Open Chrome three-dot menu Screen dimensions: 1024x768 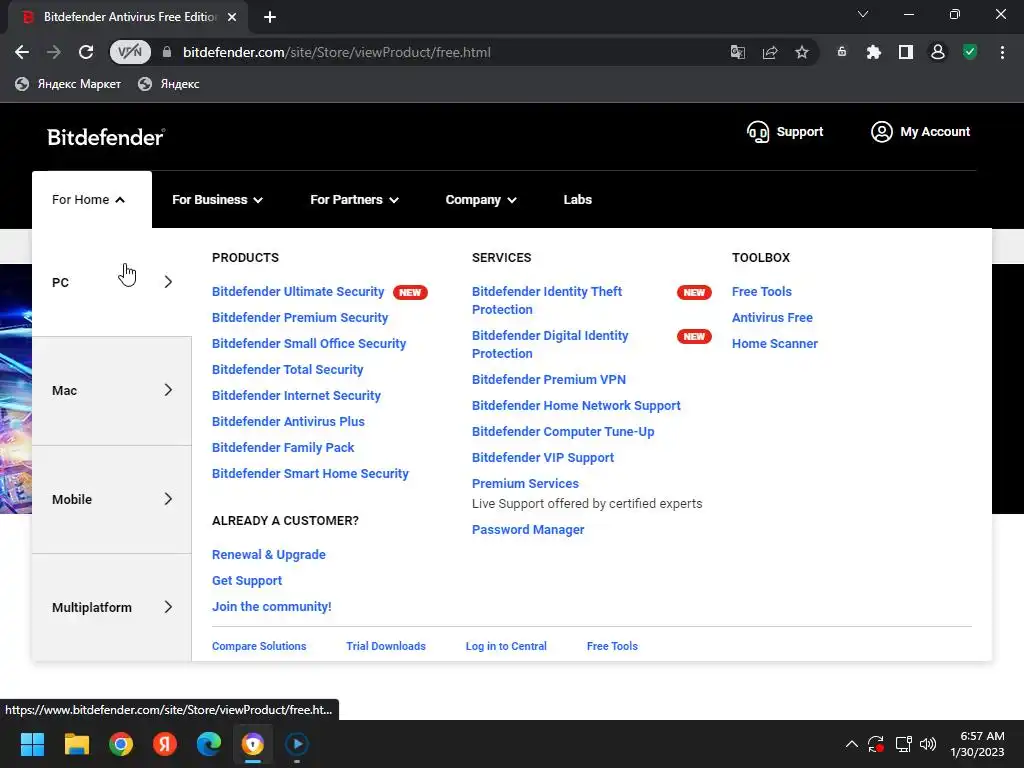pyautogui.click(x=1002, y=52)
